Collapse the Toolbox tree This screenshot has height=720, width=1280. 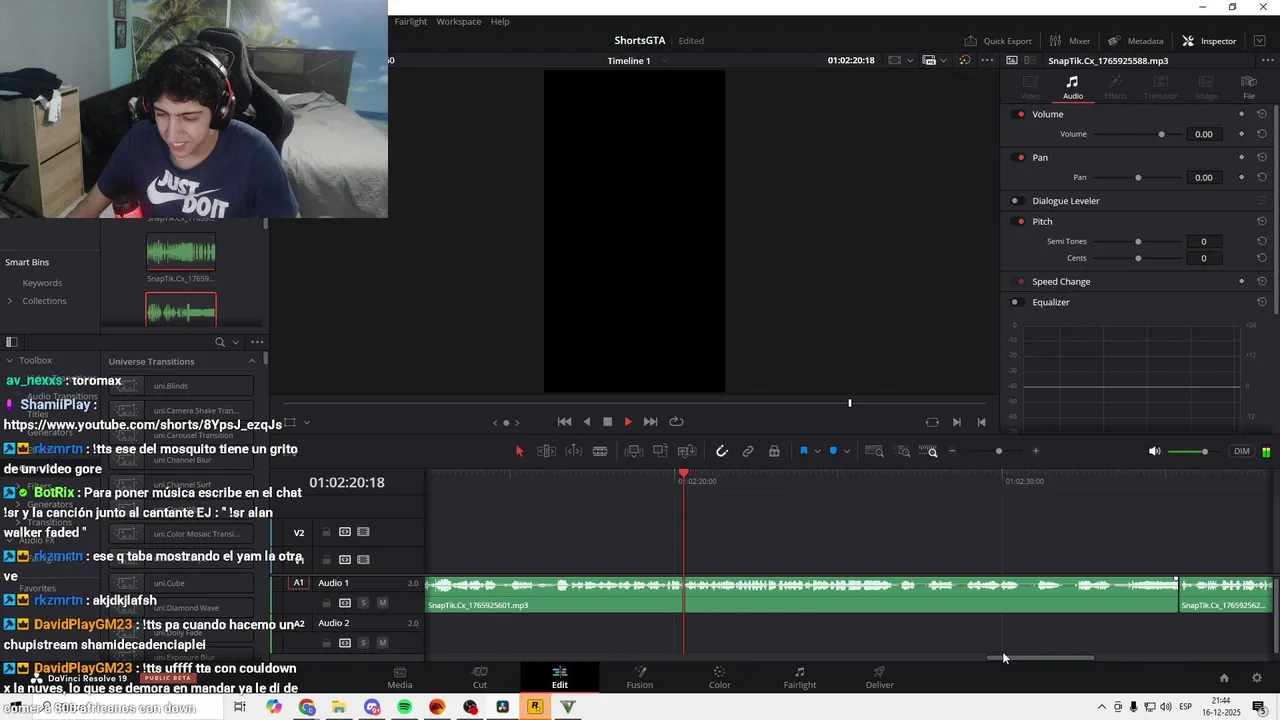(10, 360)
